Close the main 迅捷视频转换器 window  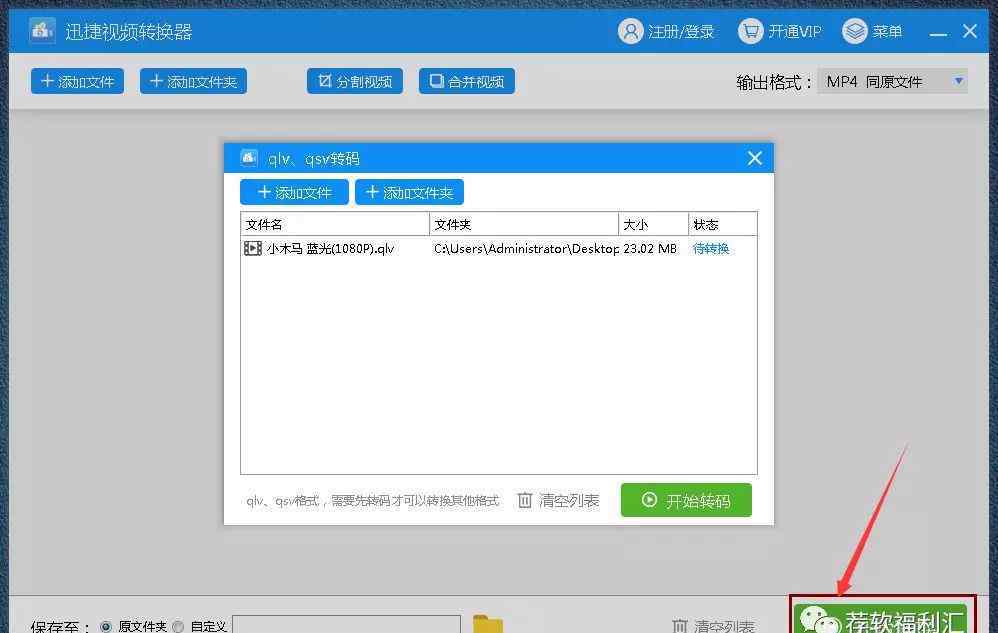coord(970,31)
